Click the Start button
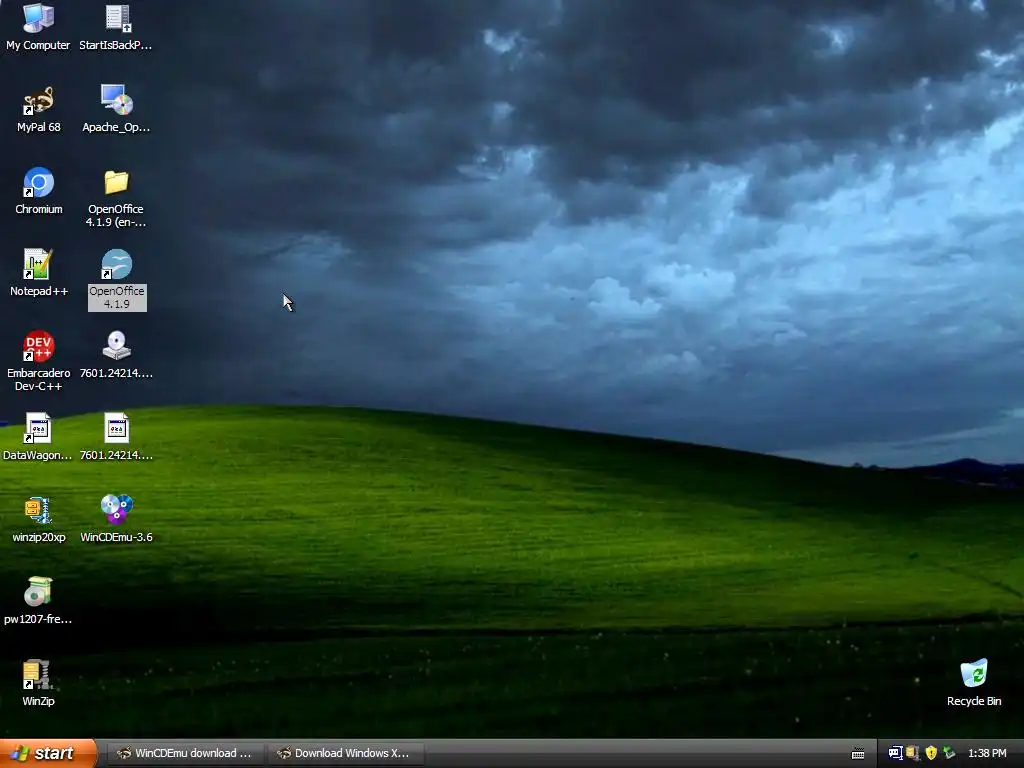This screenshot has height=768, width=1024. 48,753
